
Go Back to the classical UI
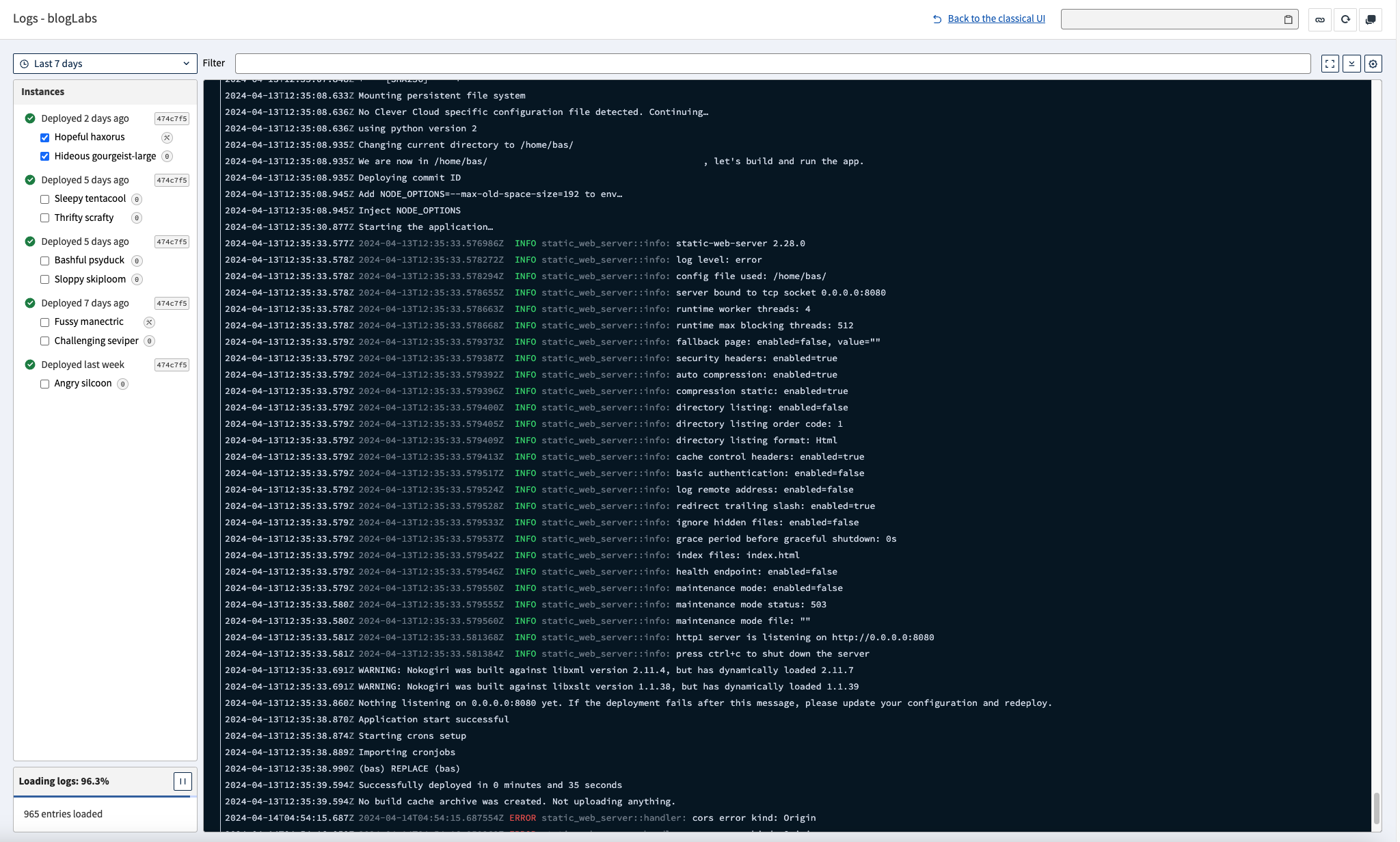pos(995,18)
